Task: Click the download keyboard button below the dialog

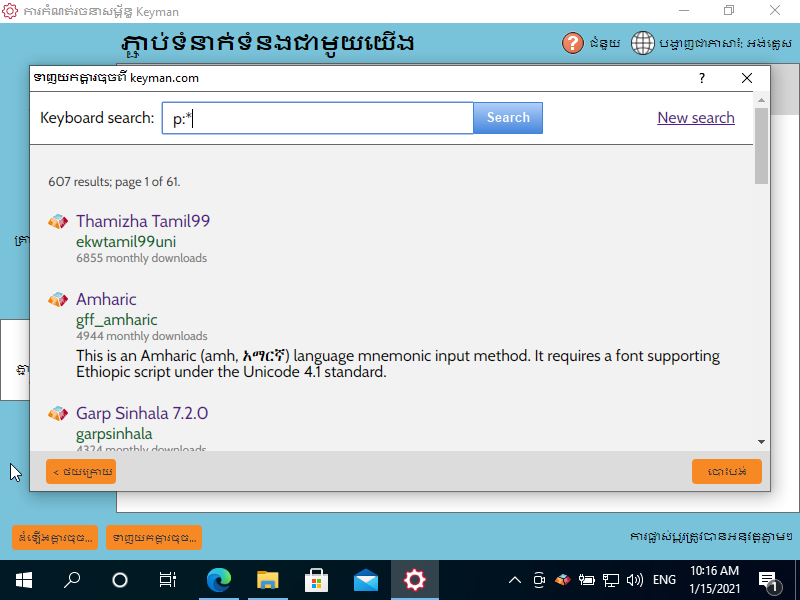Action: pyautogui.click(x=154, y=537)
